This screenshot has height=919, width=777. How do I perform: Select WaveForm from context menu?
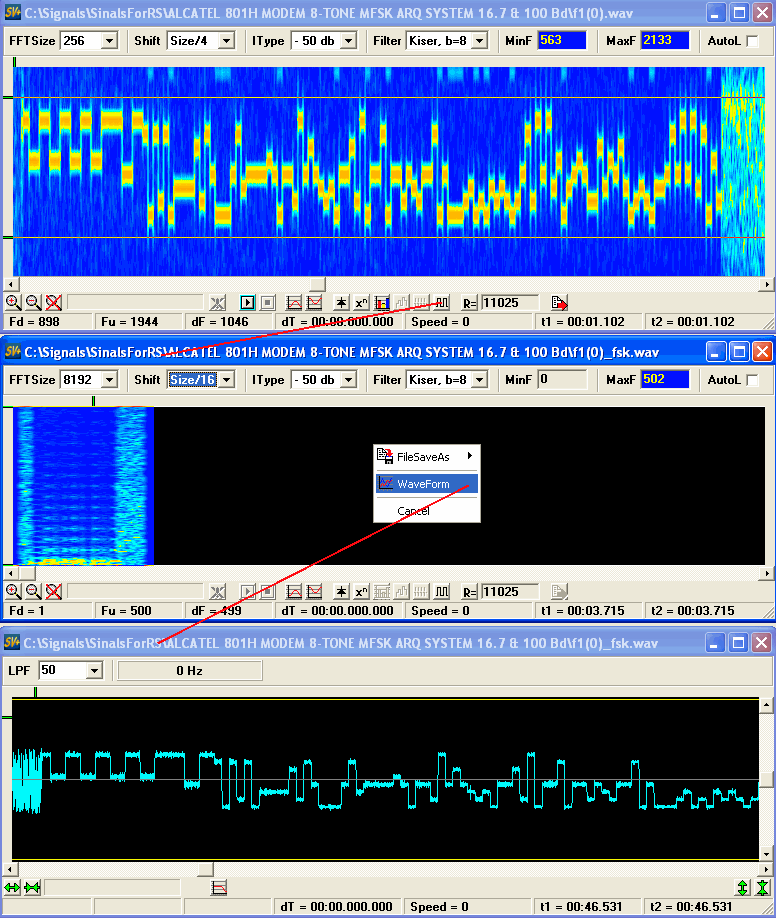[424, 484]
